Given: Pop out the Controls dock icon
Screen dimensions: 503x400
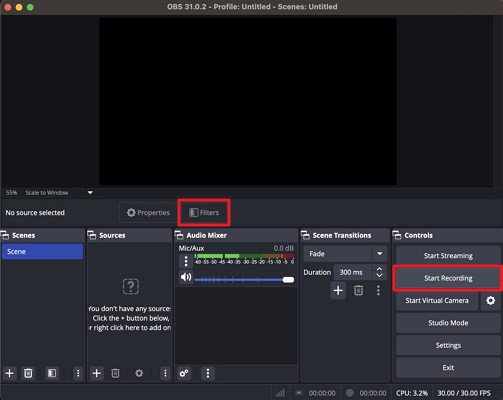Looking at the screenshot, I should click(x=397, y=235).
